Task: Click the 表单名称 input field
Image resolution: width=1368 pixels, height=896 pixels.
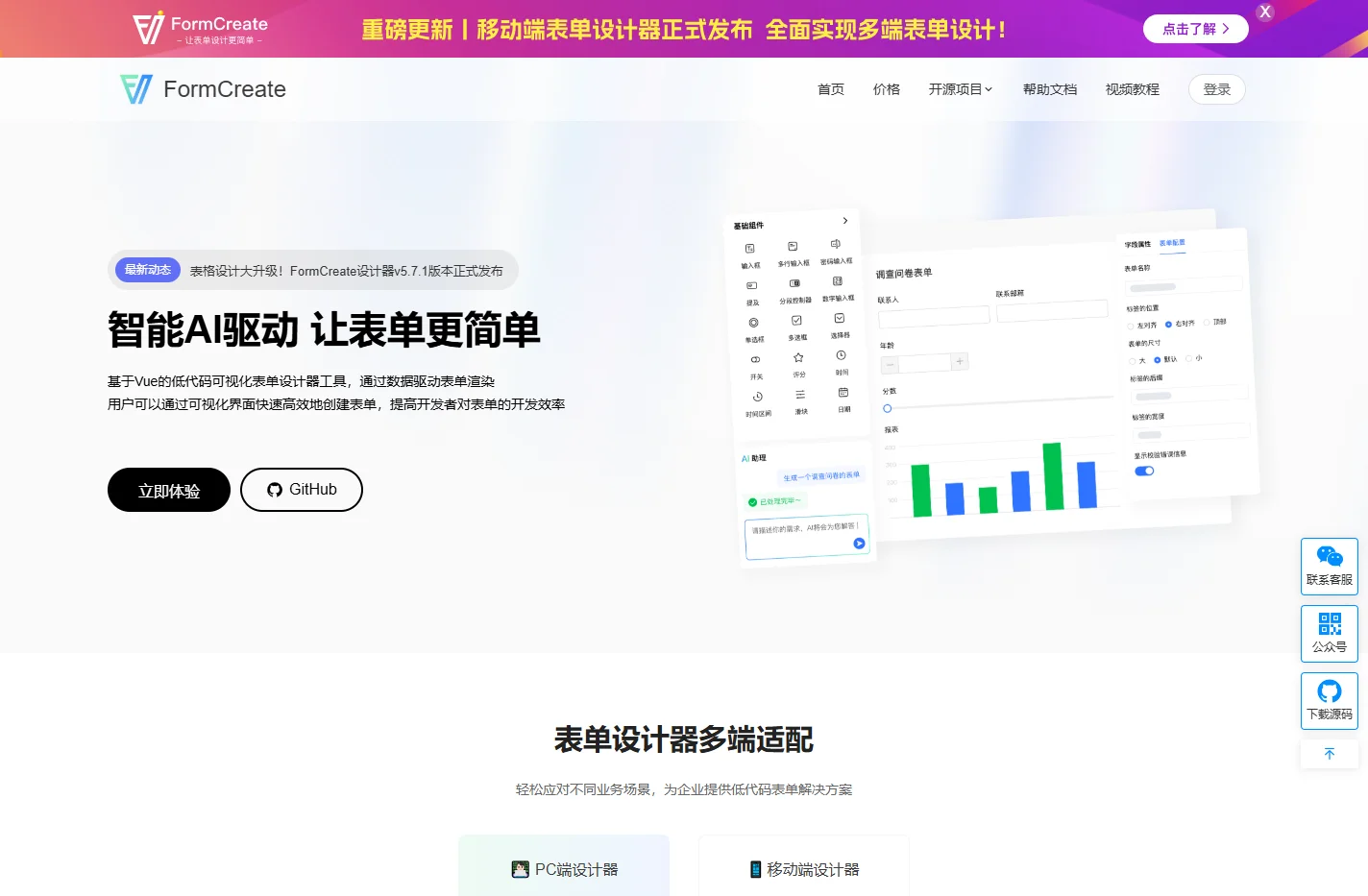Action: click(1185, 286)
